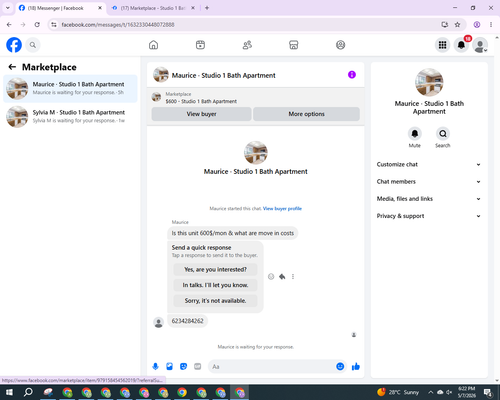Bookmark this page with the star icon
Image resolution: width=500 pixels, height=400 pixels.
coord(457,24)
